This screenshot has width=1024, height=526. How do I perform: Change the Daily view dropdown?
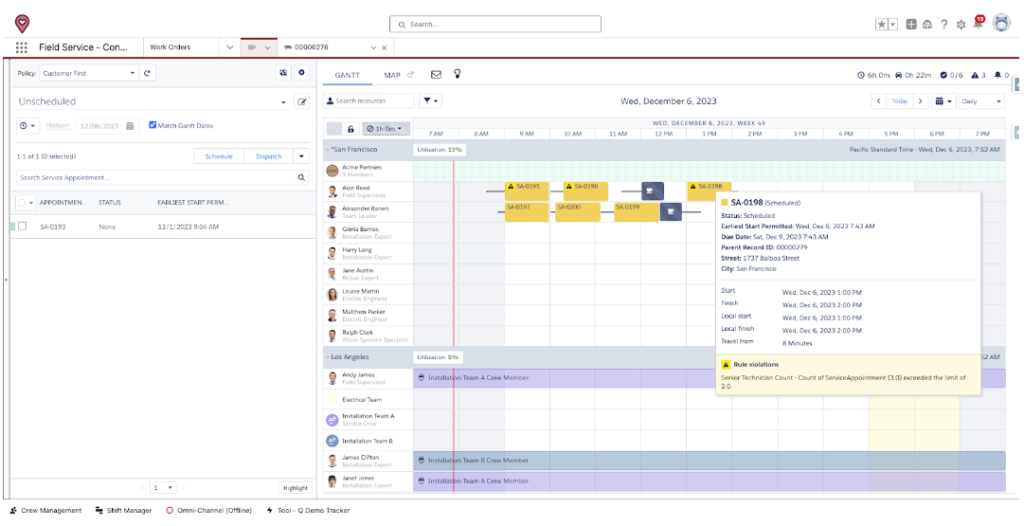point(982,101)
